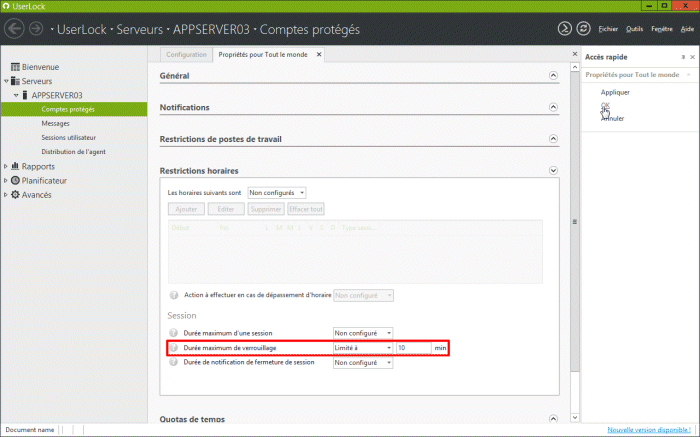This screenshot has height=437, width=700.
Task: Select Distribution de l'agent in the tree
Action: [73, 152]
